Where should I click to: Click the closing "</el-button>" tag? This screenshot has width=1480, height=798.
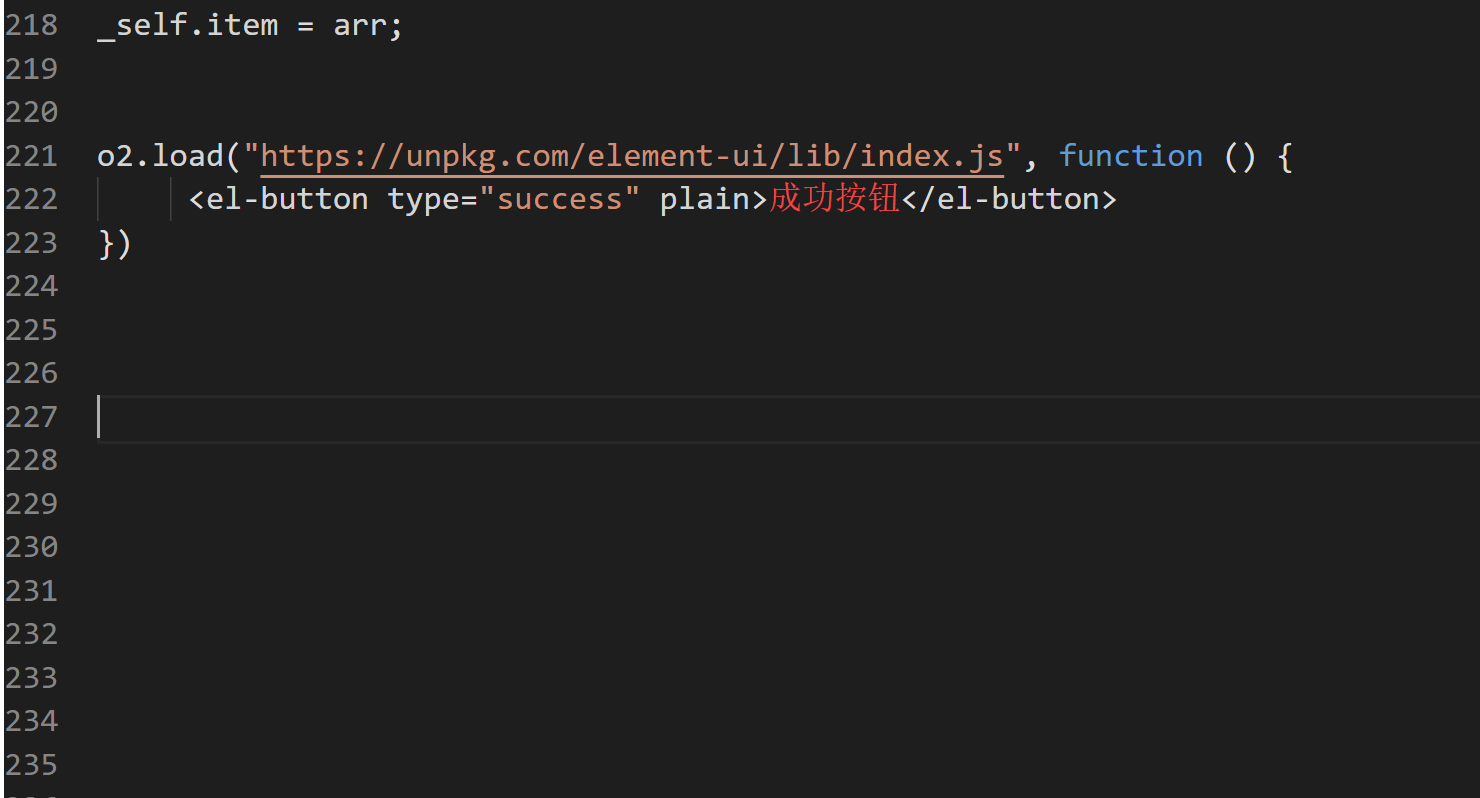tap(1008, 199)
